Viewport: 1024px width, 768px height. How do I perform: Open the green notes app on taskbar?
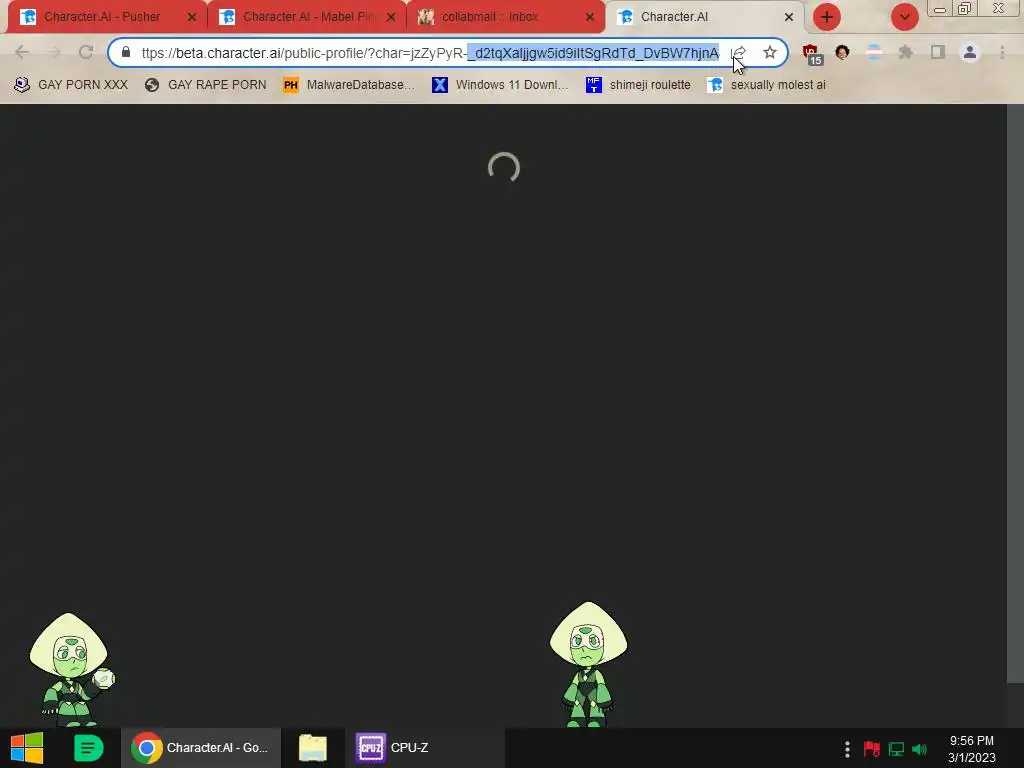click(x=88, y=748)
